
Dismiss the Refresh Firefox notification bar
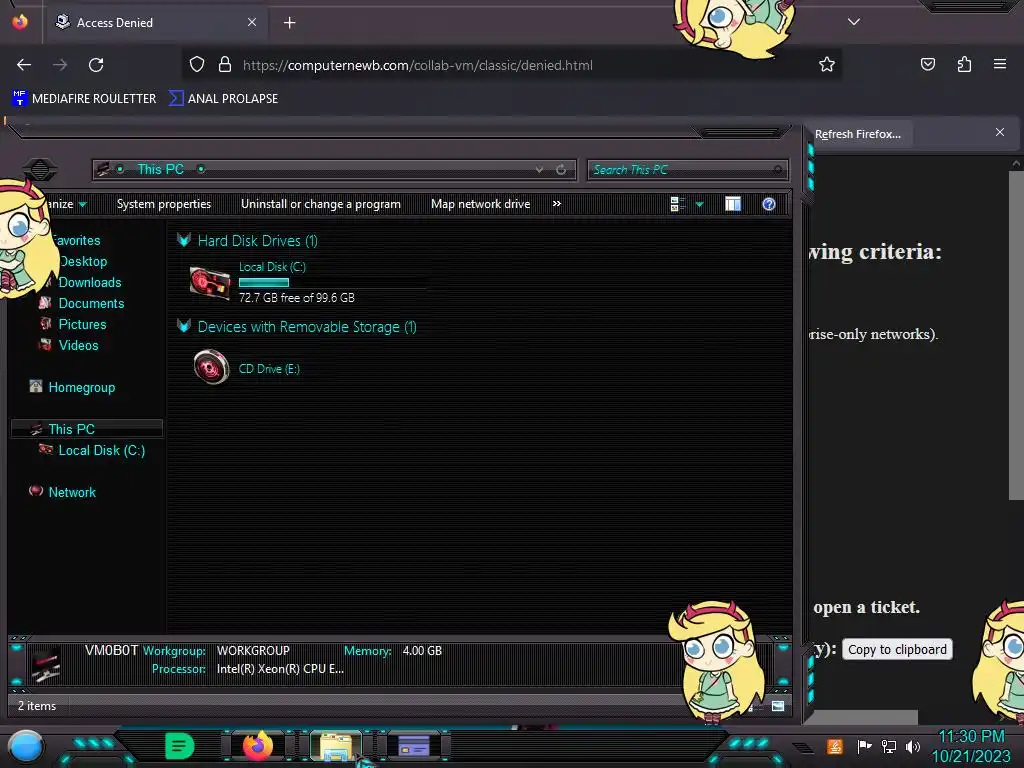pos(1000,133)
